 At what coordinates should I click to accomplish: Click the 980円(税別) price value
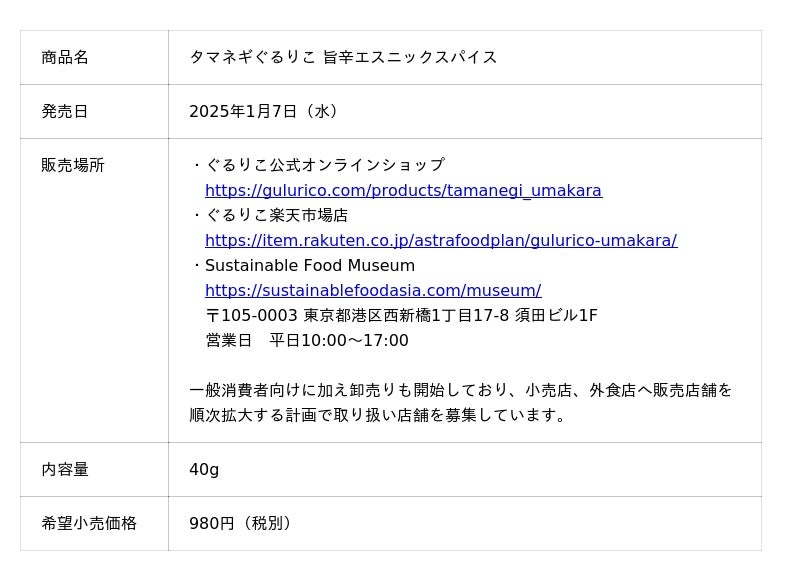pos(241,523)
